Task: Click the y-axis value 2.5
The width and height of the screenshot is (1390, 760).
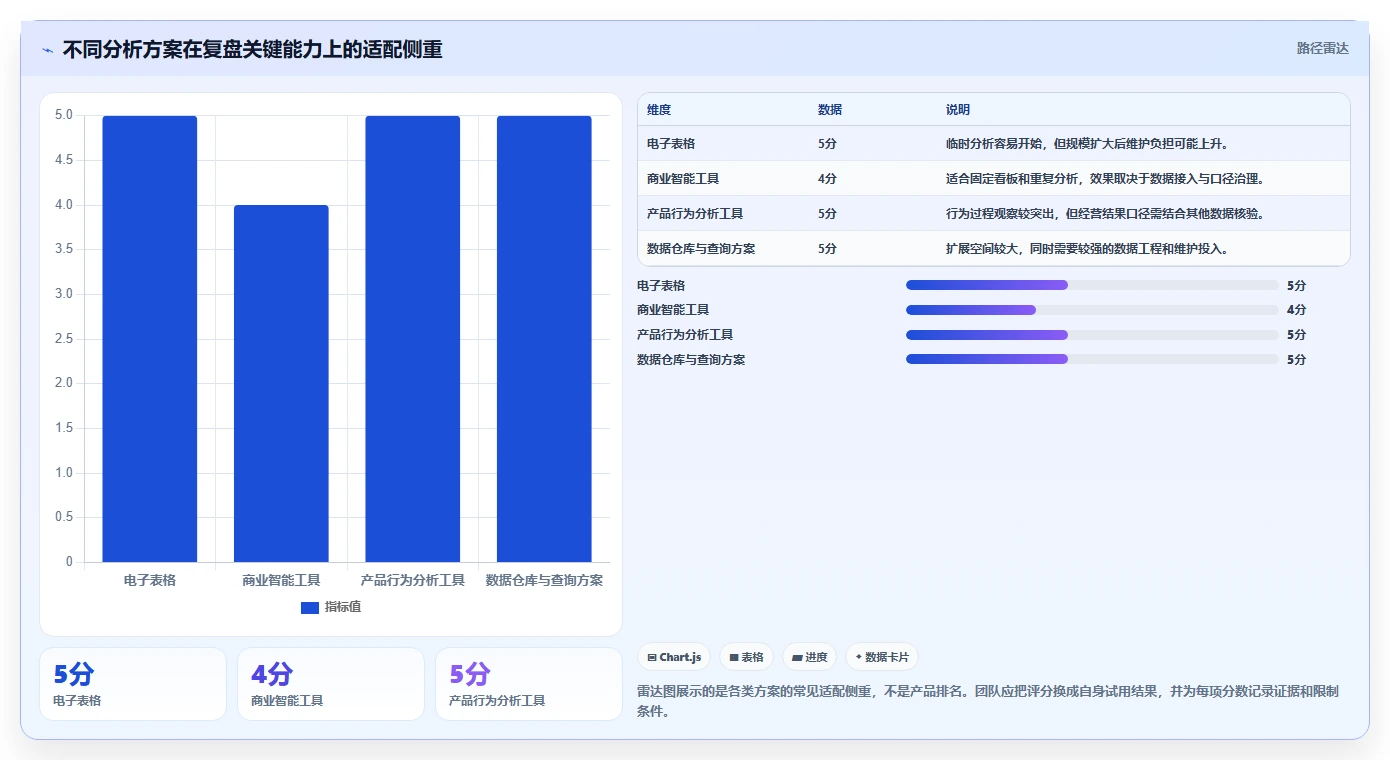Action: pyautogui.click(x=64, y=339)
